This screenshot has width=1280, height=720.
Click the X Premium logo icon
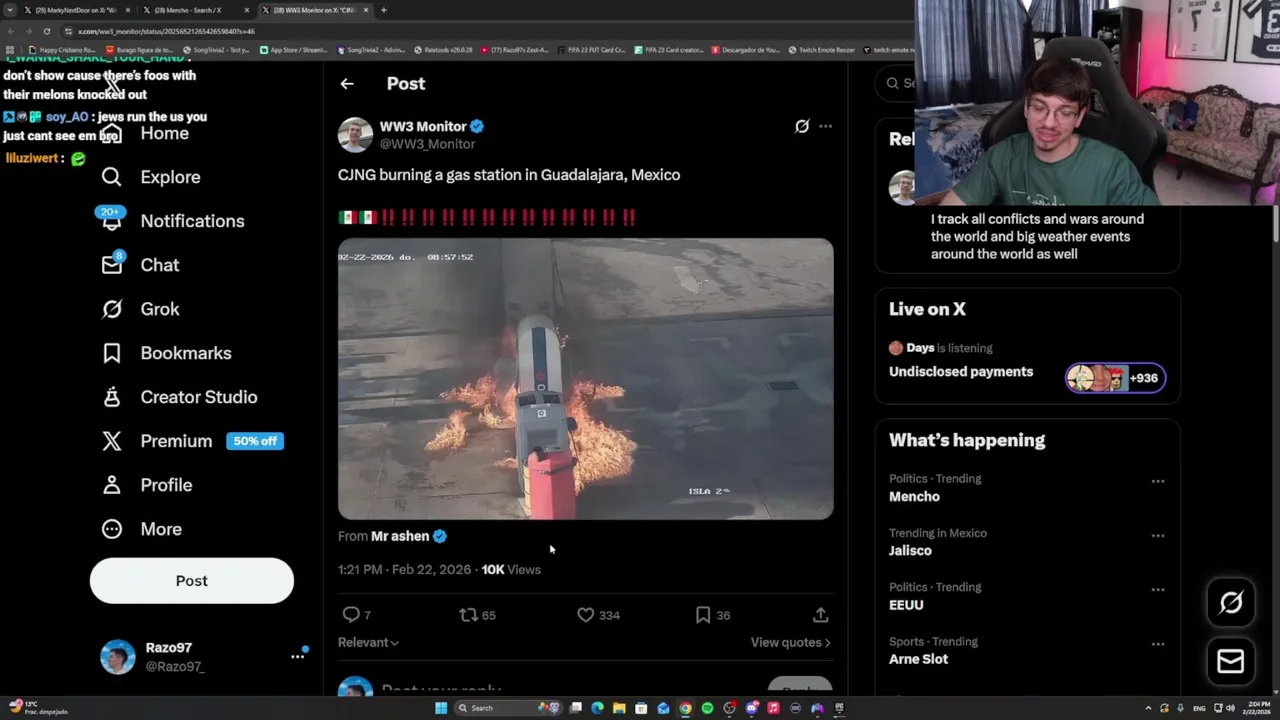(x=112, y=441)
